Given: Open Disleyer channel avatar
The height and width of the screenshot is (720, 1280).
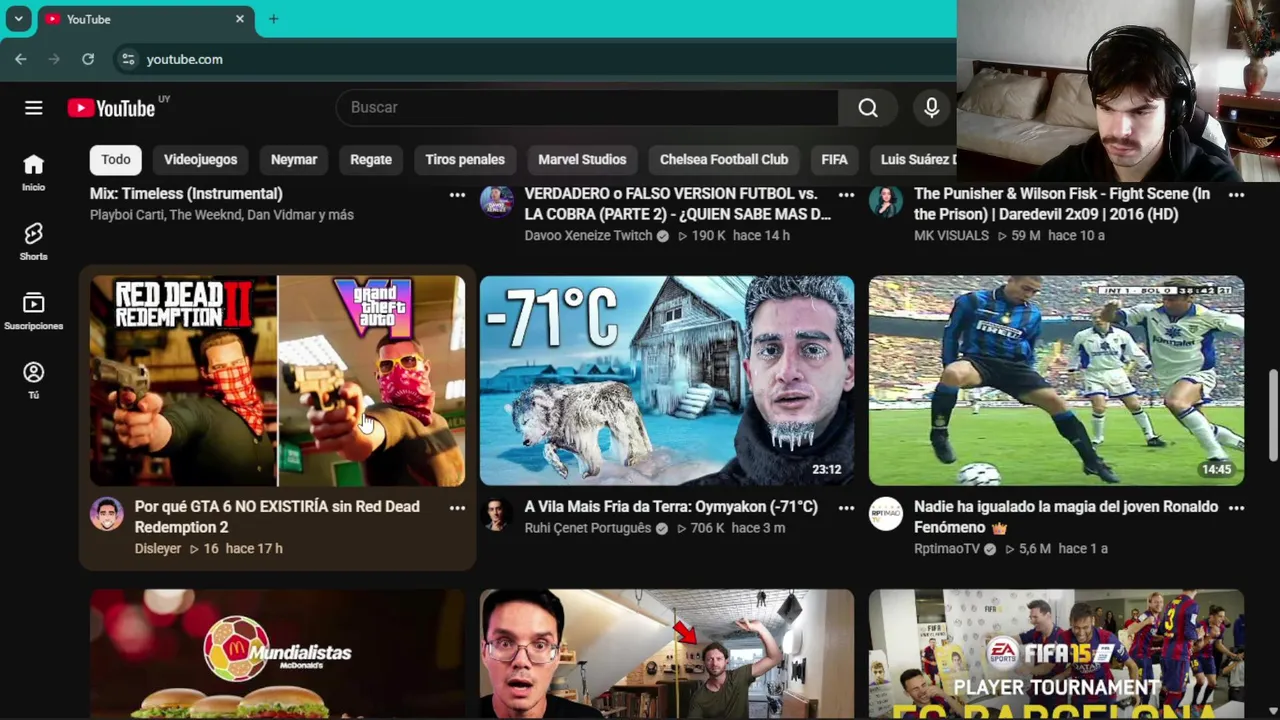Looking at the screenshot, I should click(x=107, y=514).
